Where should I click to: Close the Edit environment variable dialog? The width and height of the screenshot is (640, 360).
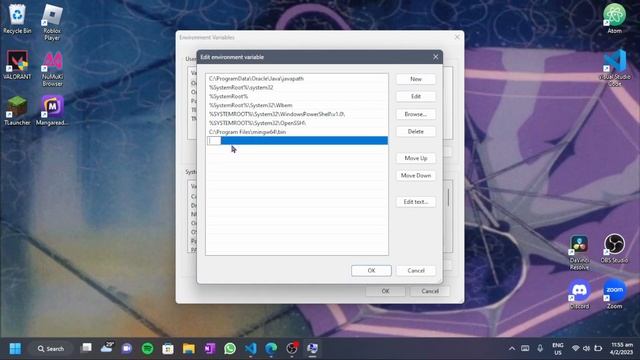pos(436,57)
